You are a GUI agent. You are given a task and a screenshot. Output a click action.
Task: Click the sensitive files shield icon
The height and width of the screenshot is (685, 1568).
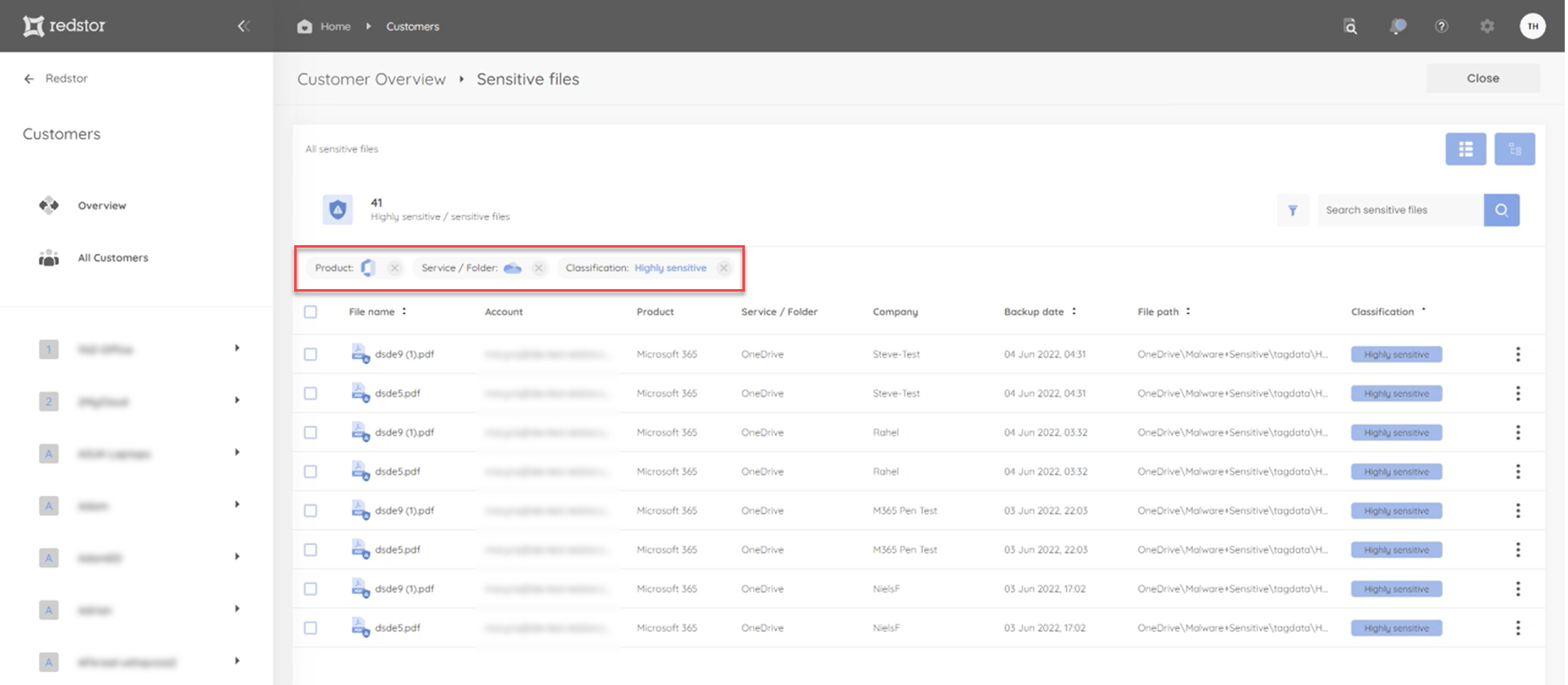point(337,209)
